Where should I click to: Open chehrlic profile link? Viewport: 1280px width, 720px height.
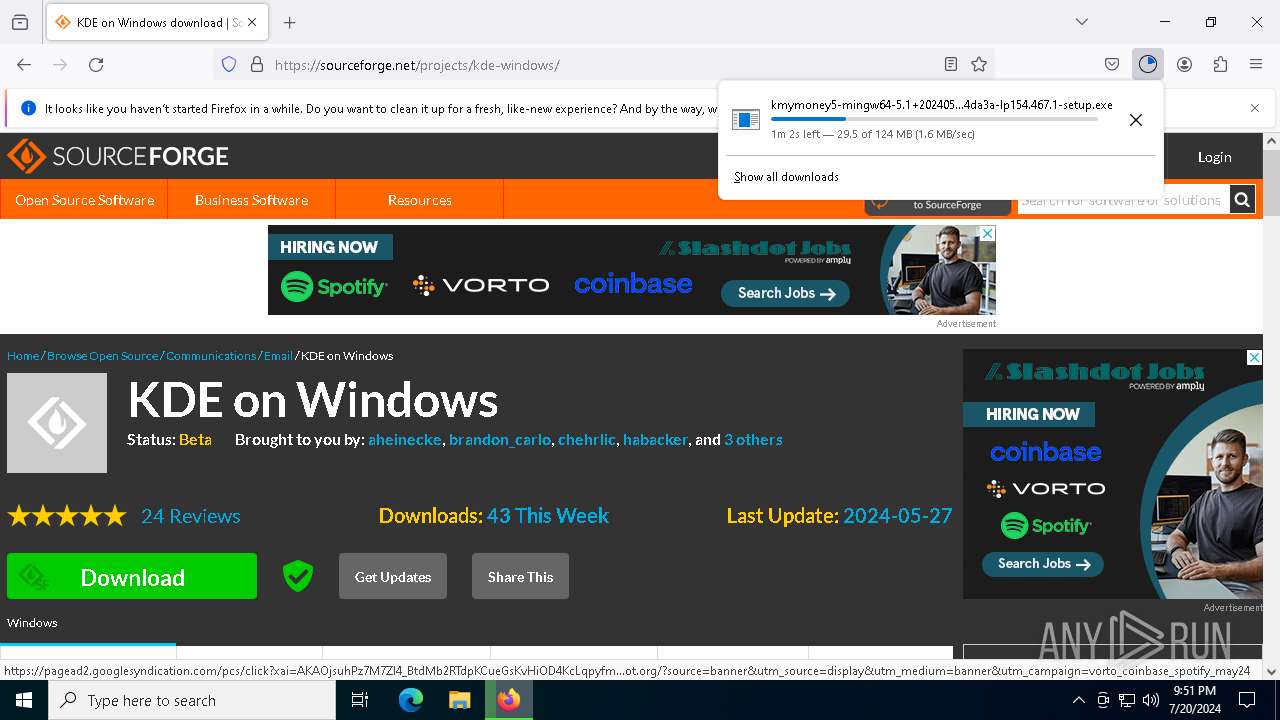587,440
